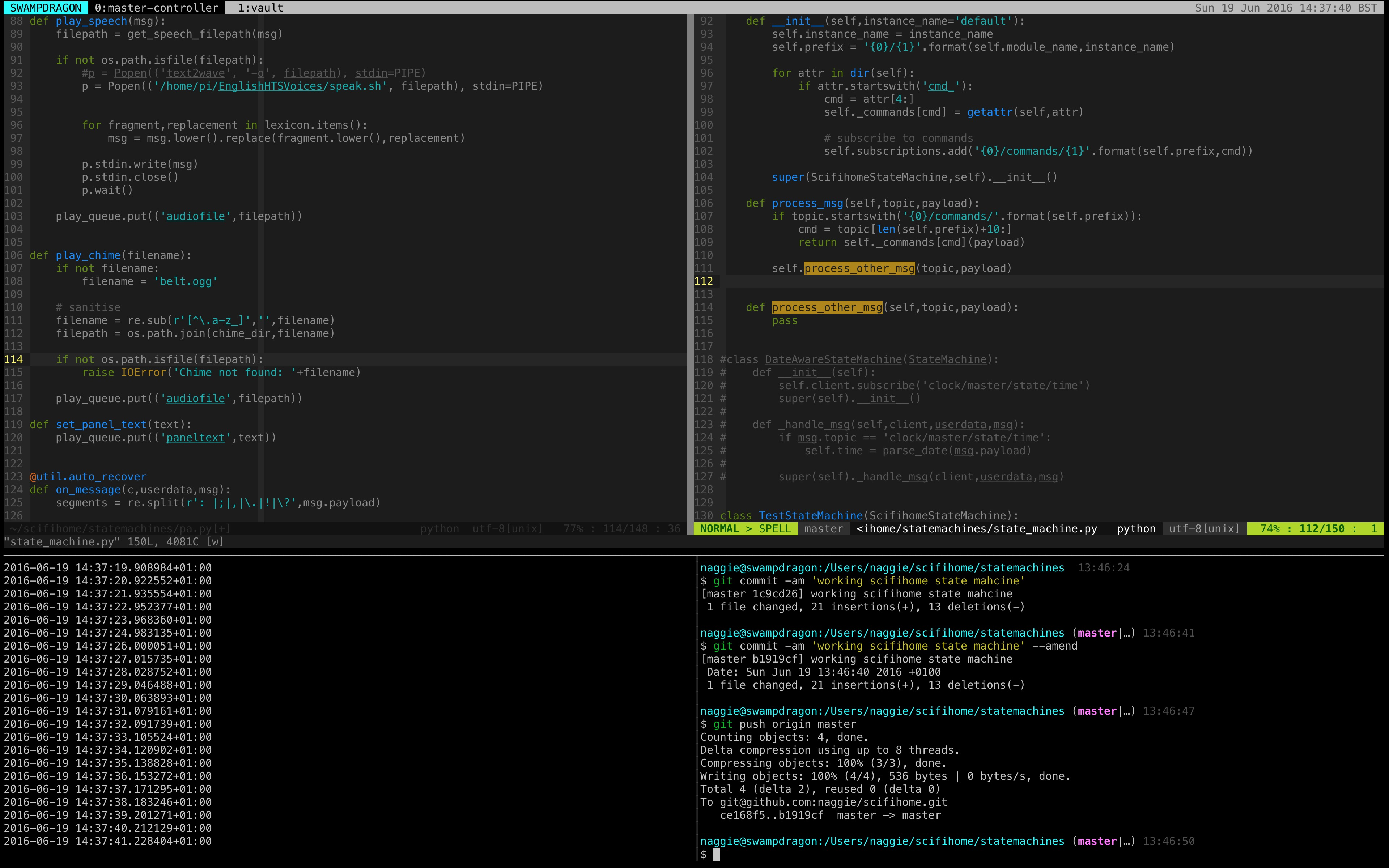Click the git@github.com:naggie/scifihome.git URL
Screen dimensions: 1389x868
(833, 803)
